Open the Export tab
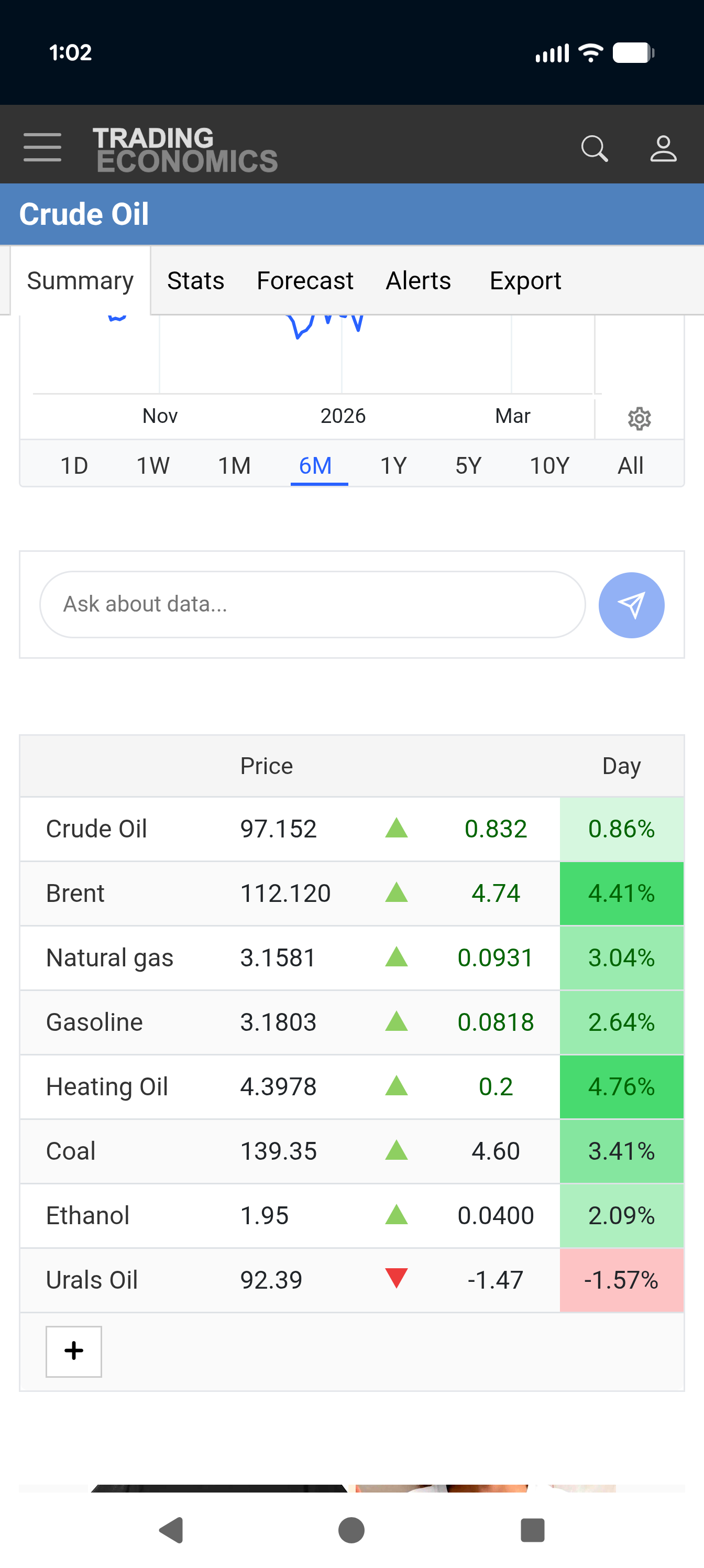 point(525,281)
